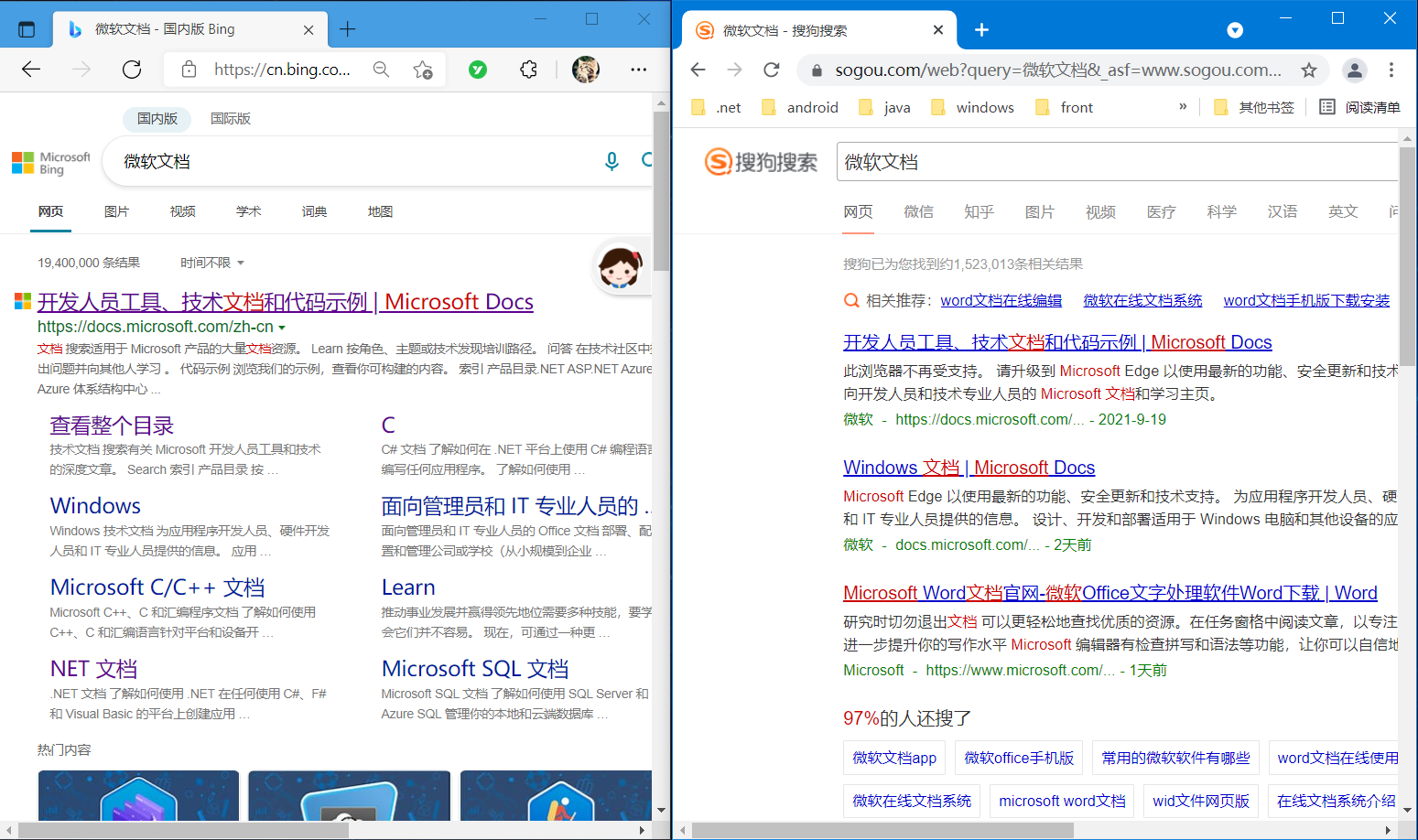Open java bookmark folder
This screenshot has height=840, width=1418.
coord(885,107)
